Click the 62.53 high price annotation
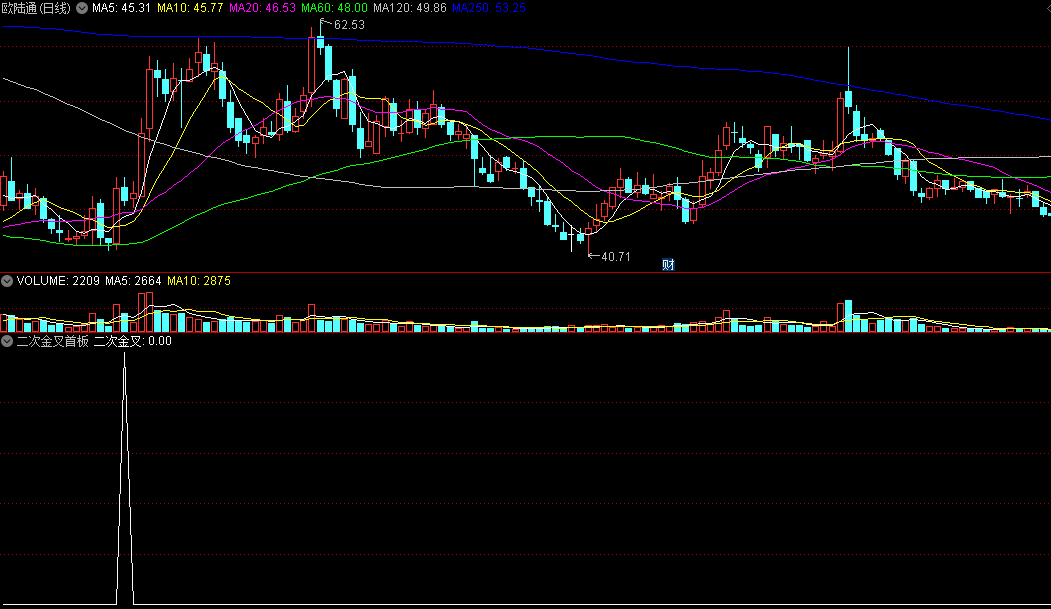Screen dimensions: 1051x609 click(349, 25)
